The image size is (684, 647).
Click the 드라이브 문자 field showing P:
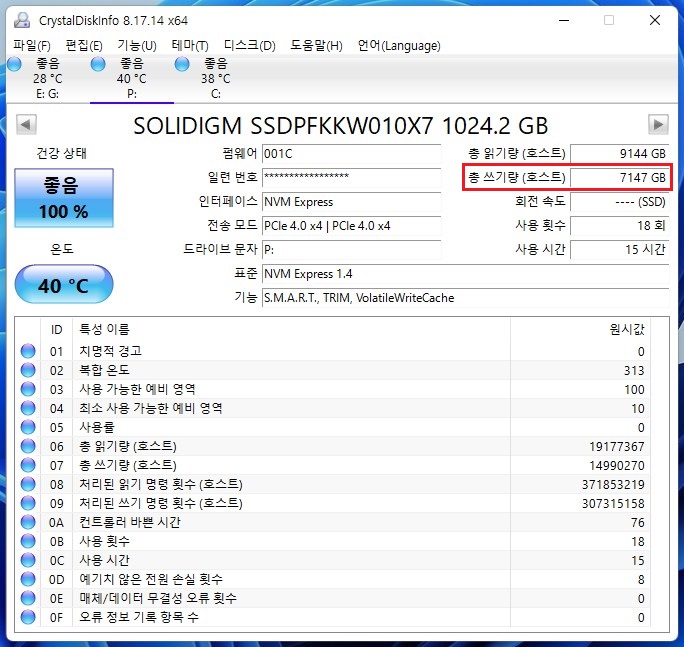pos(351,250)
